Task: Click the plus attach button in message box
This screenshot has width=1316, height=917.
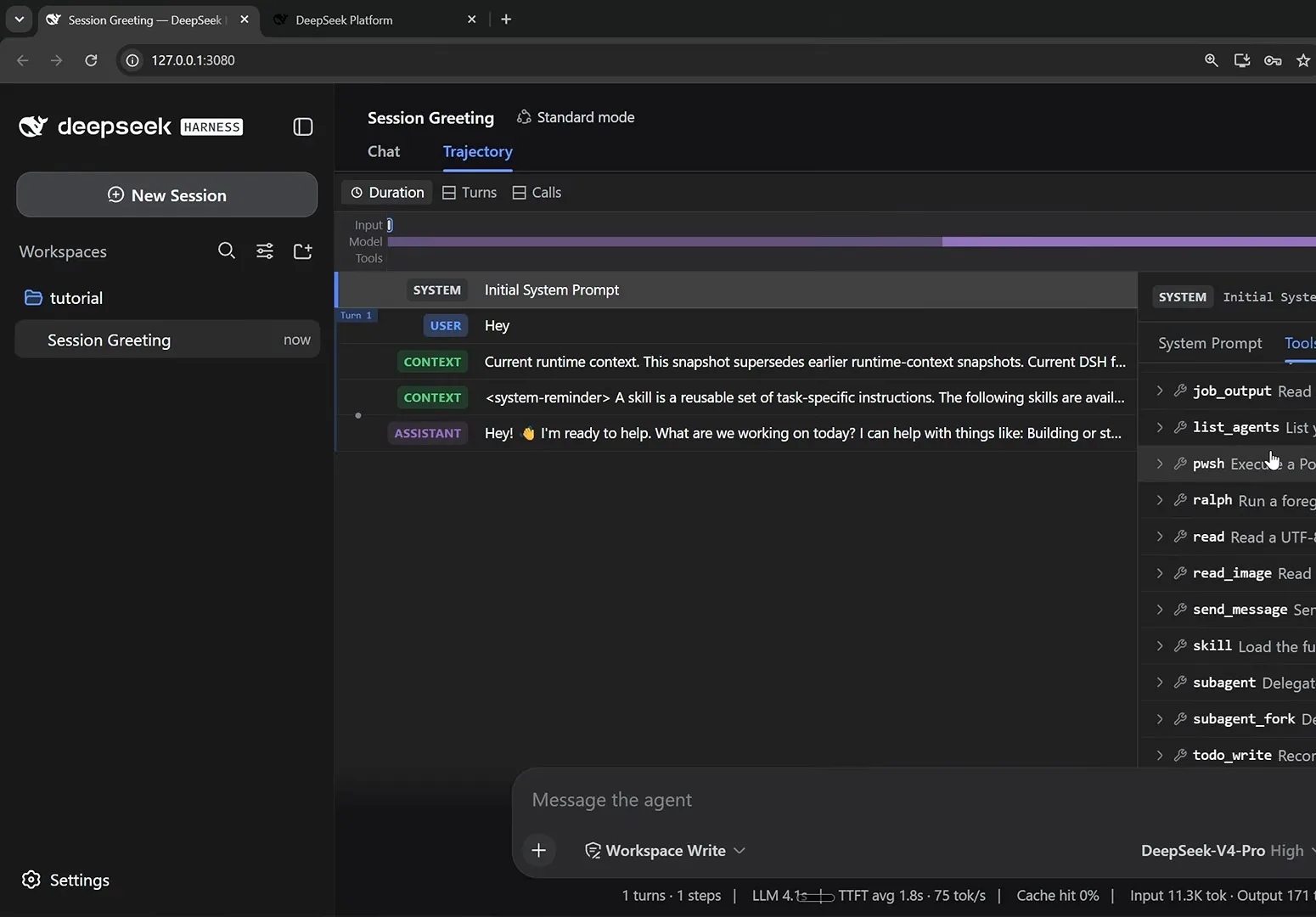Action: [x=538, y=850]
